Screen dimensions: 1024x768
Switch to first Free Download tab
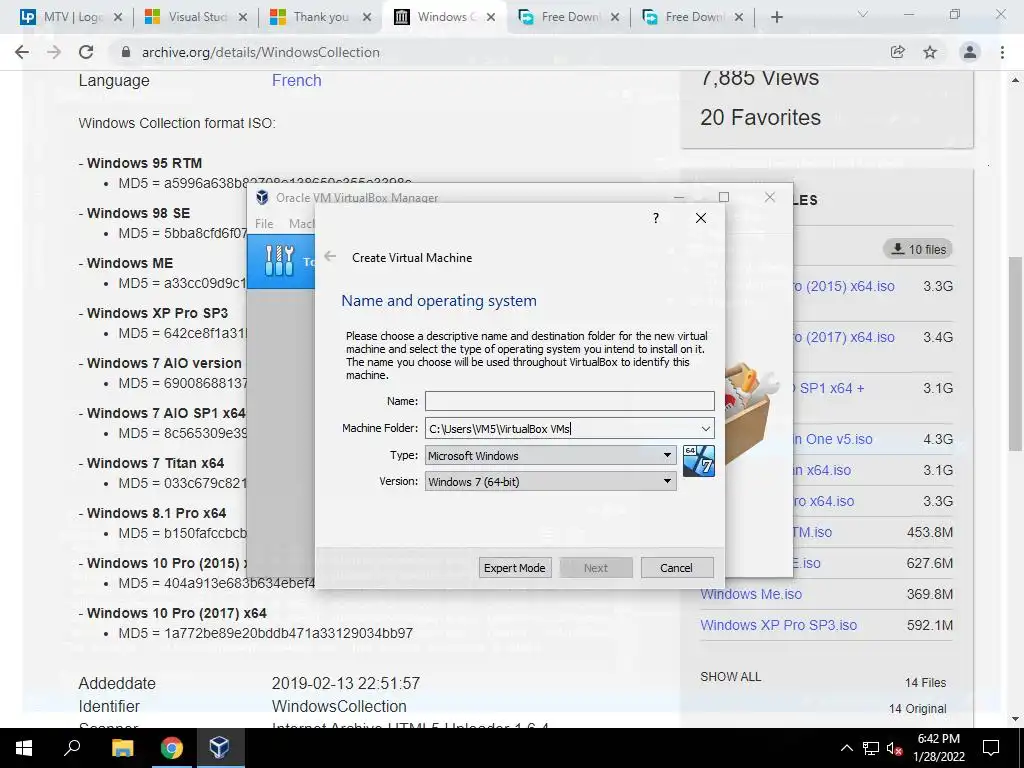coord(567,18)
